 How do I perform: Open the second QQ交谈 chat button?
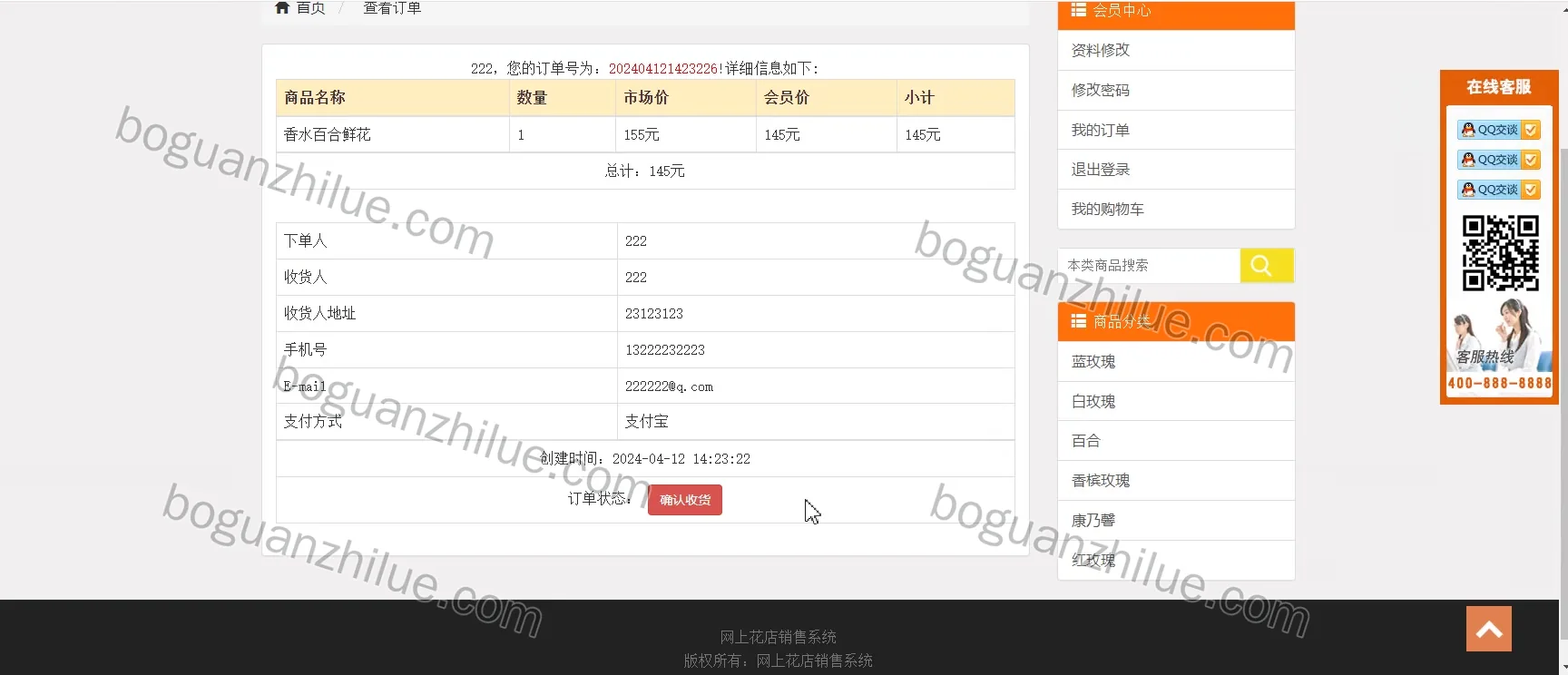(1499, 160)
